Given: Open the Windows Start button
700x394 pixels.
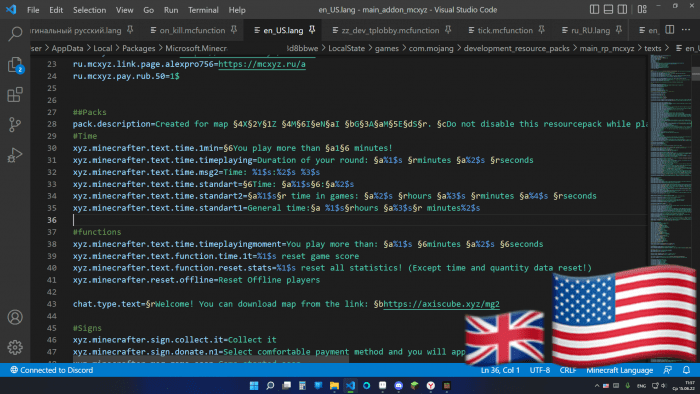Looking at the screenshot, I should point(254,386).
